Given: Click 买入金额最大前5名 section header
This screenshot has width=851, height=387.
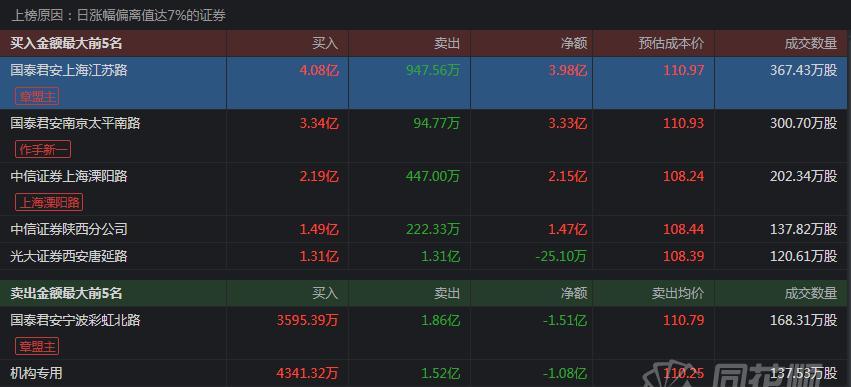Looking at the screenshot, I should (66, 43).
